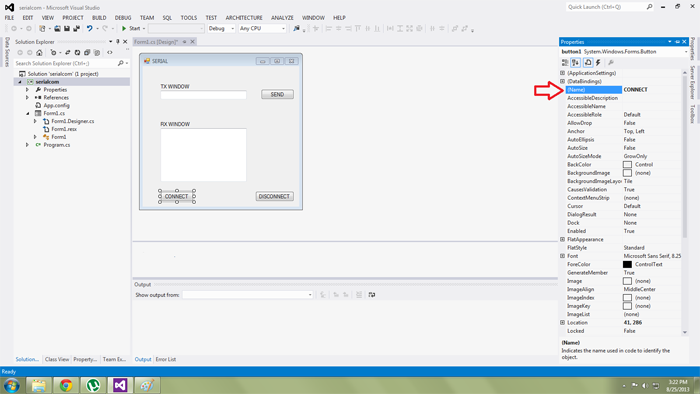The width and height of the screenshot is (700, 394).
Task: Select Form1.resx in Solution Explorer
Action: click(64, 129)
